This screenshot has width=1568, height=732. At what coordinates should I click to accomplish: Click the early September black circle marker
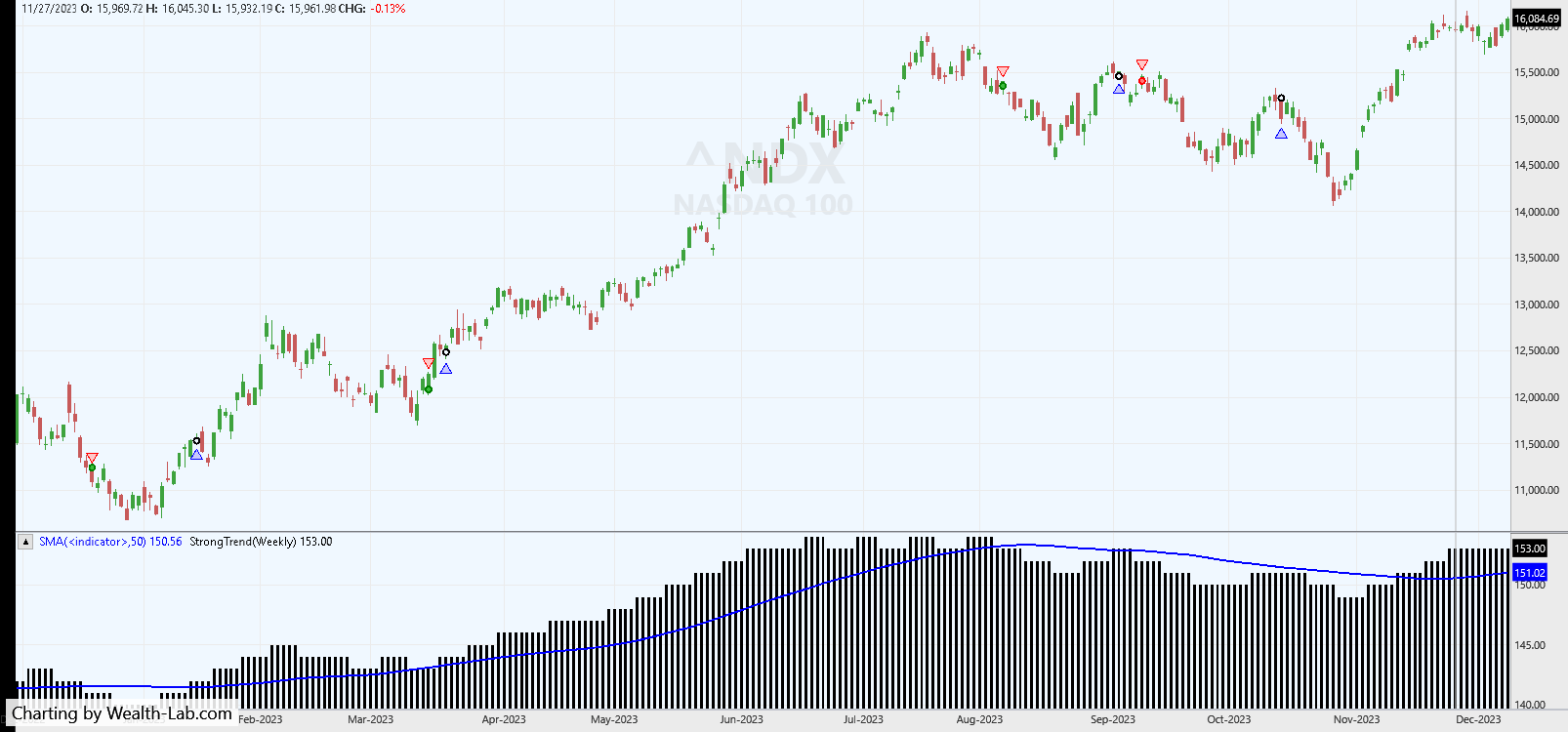[x=1119, y=76]
